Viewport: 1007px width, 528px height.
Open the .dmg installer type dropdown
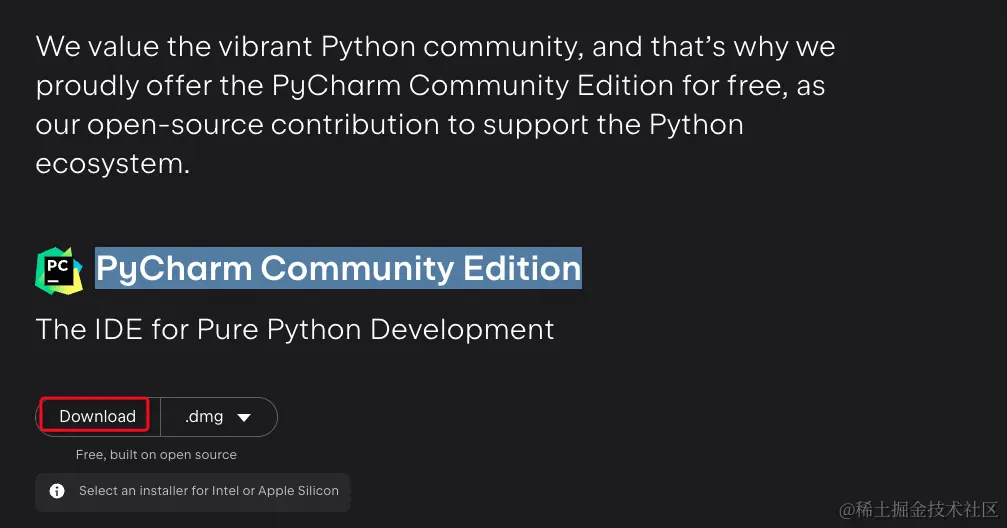(x=218, y=417)
